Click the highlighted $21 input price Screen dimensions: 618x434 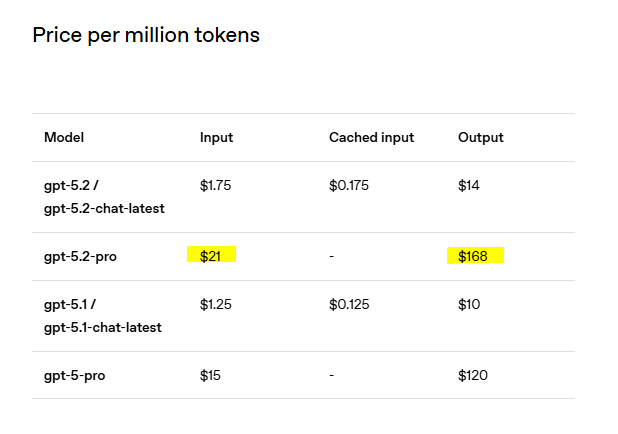click(x=210, y=257)
